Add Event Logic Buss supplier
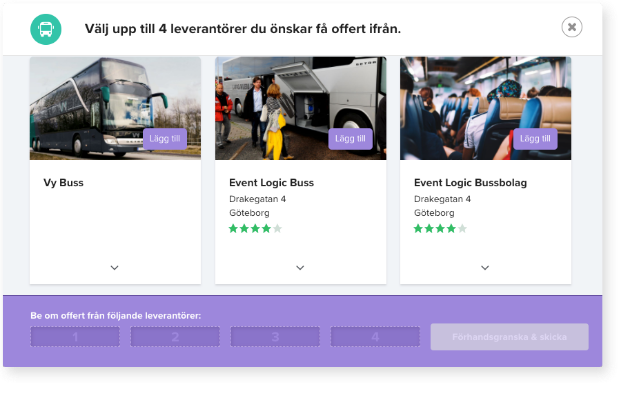621x400 pixels. (x=350, y=139)
